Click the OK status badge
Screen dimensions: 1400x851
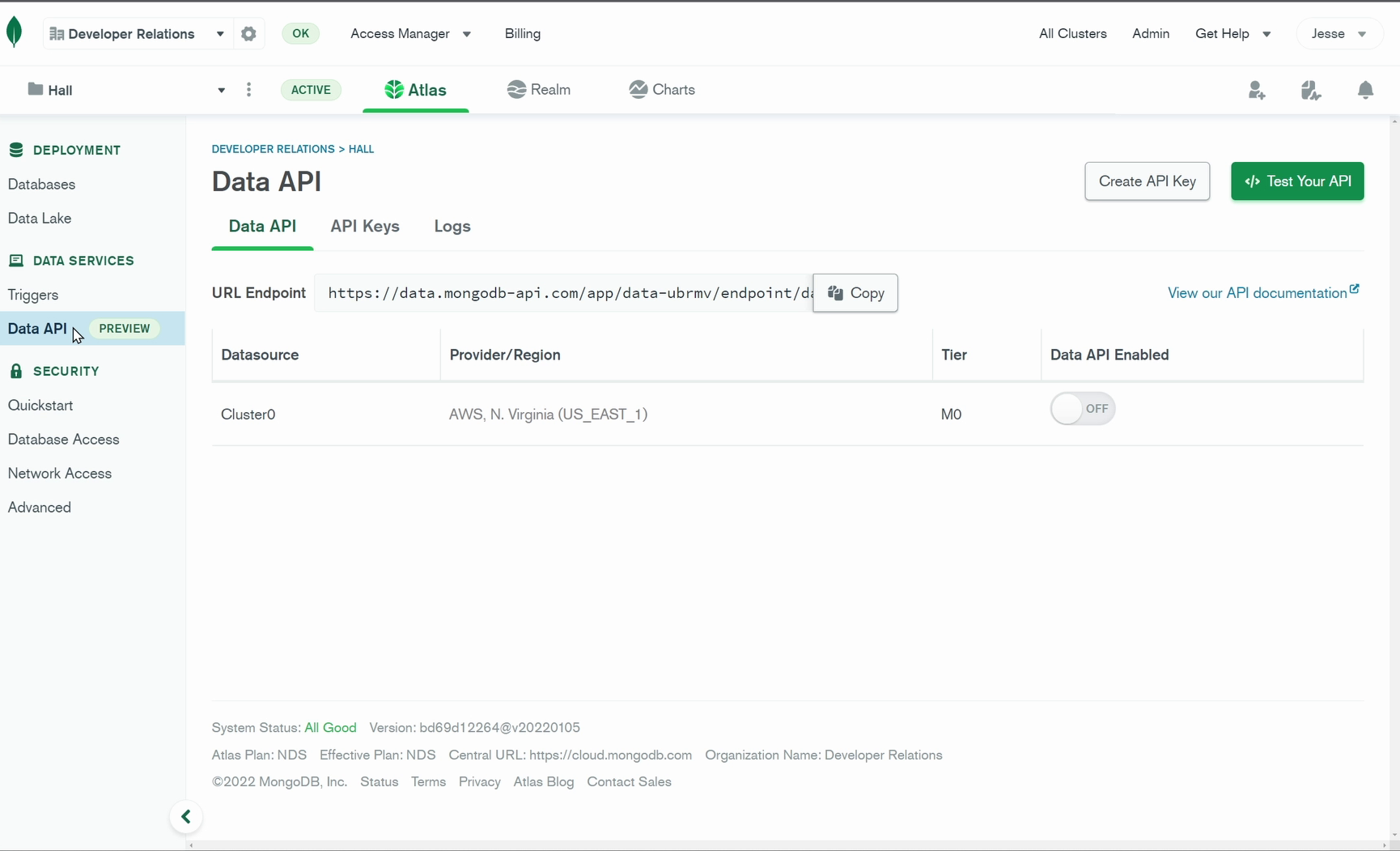point(300,34)
